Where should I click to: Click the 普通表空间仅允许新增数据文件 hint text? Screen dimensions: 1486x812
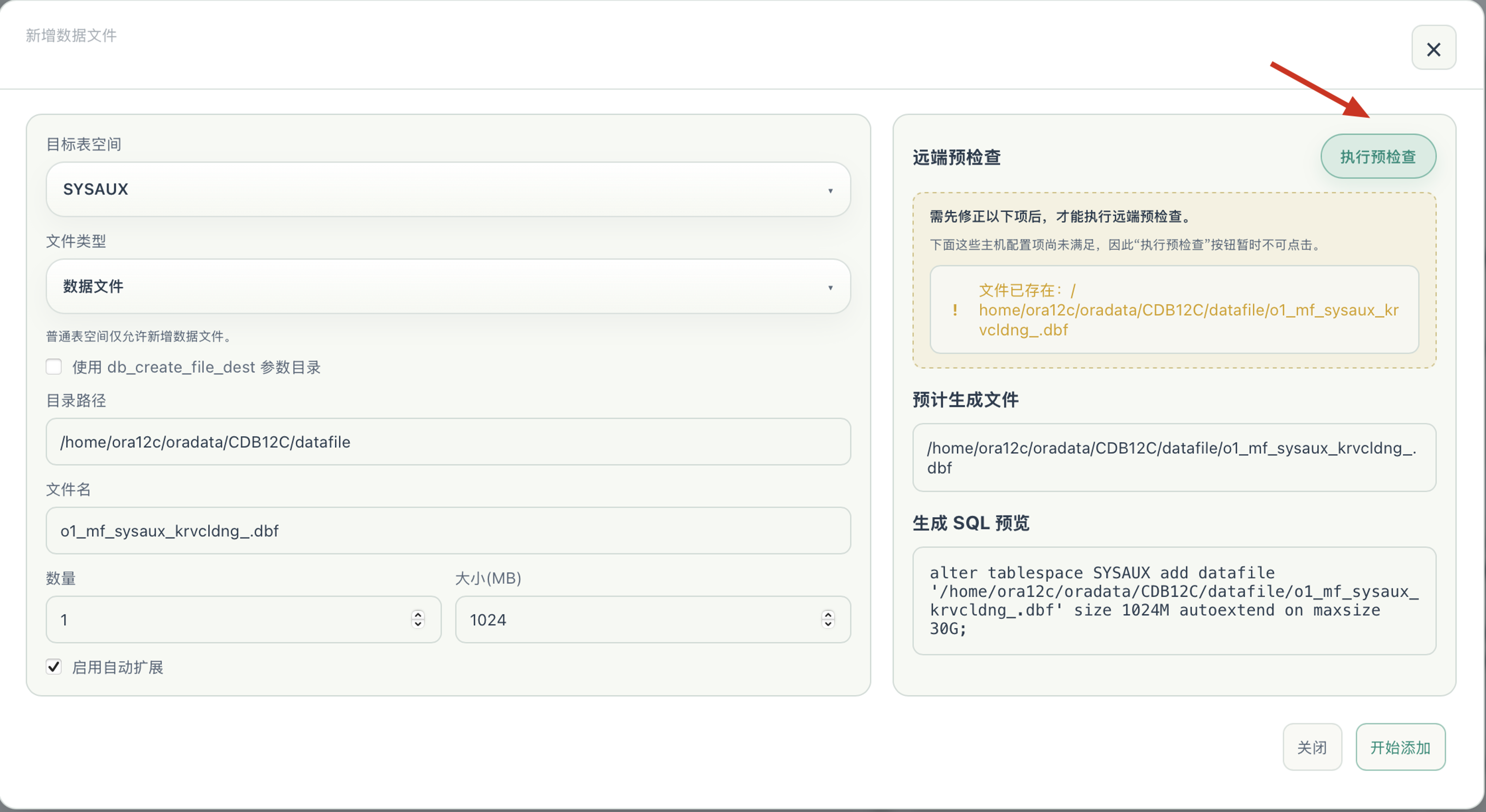139,336
